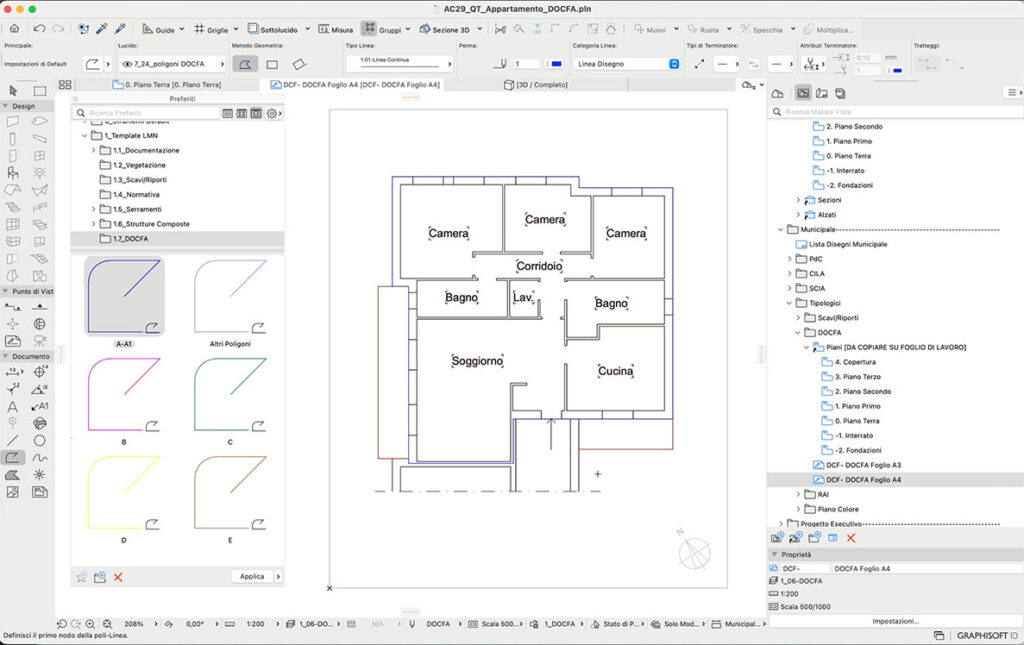Open the Sezione 3D dropdown arrow
This screenshot has height=645, width=1024.
479,29
